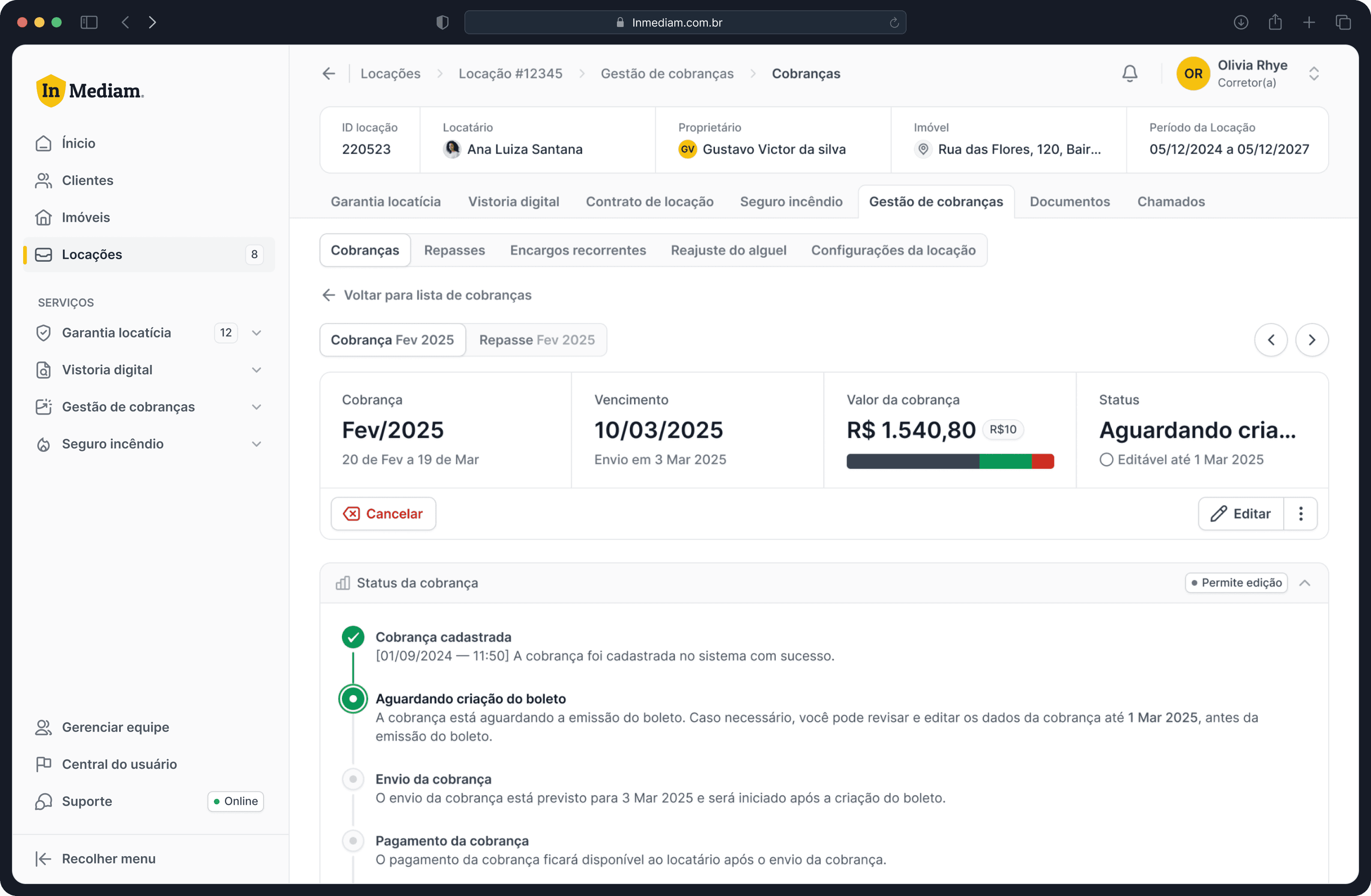Click Editável até 1 Mar radio circle
The height and width of the screenshot is (896, 1371).
[x=1106, y=460]
